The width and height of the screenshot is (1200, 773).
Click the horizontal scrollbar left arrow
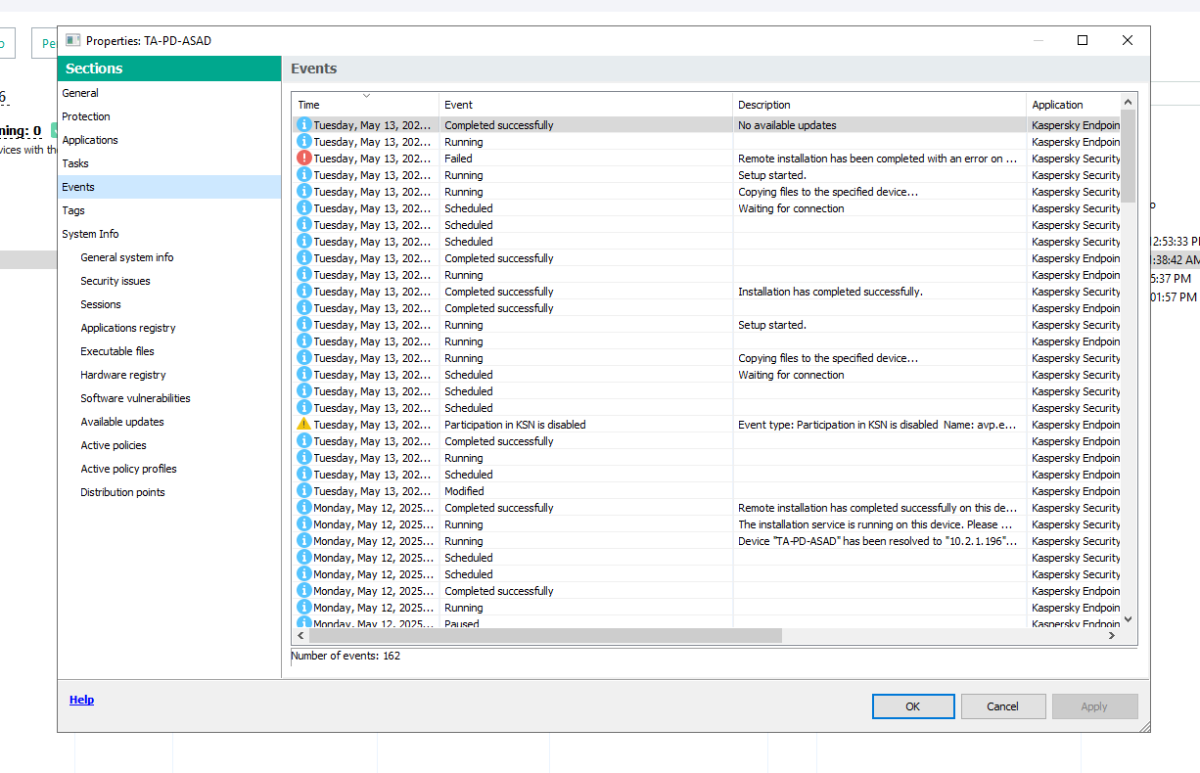300,635
